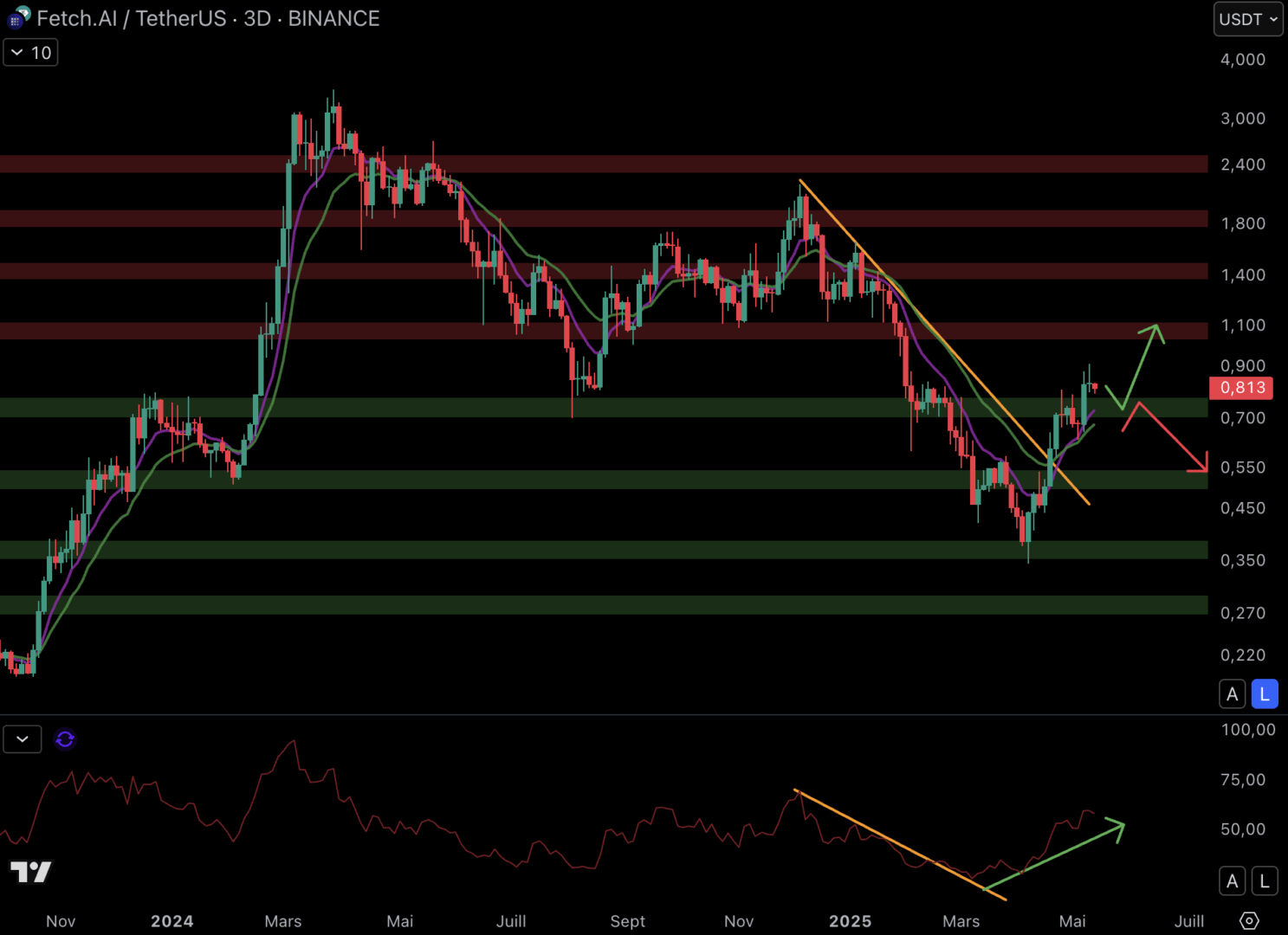
Task: Toggle auto scale A on RSI pane
Action: (x=1232, y=881)
